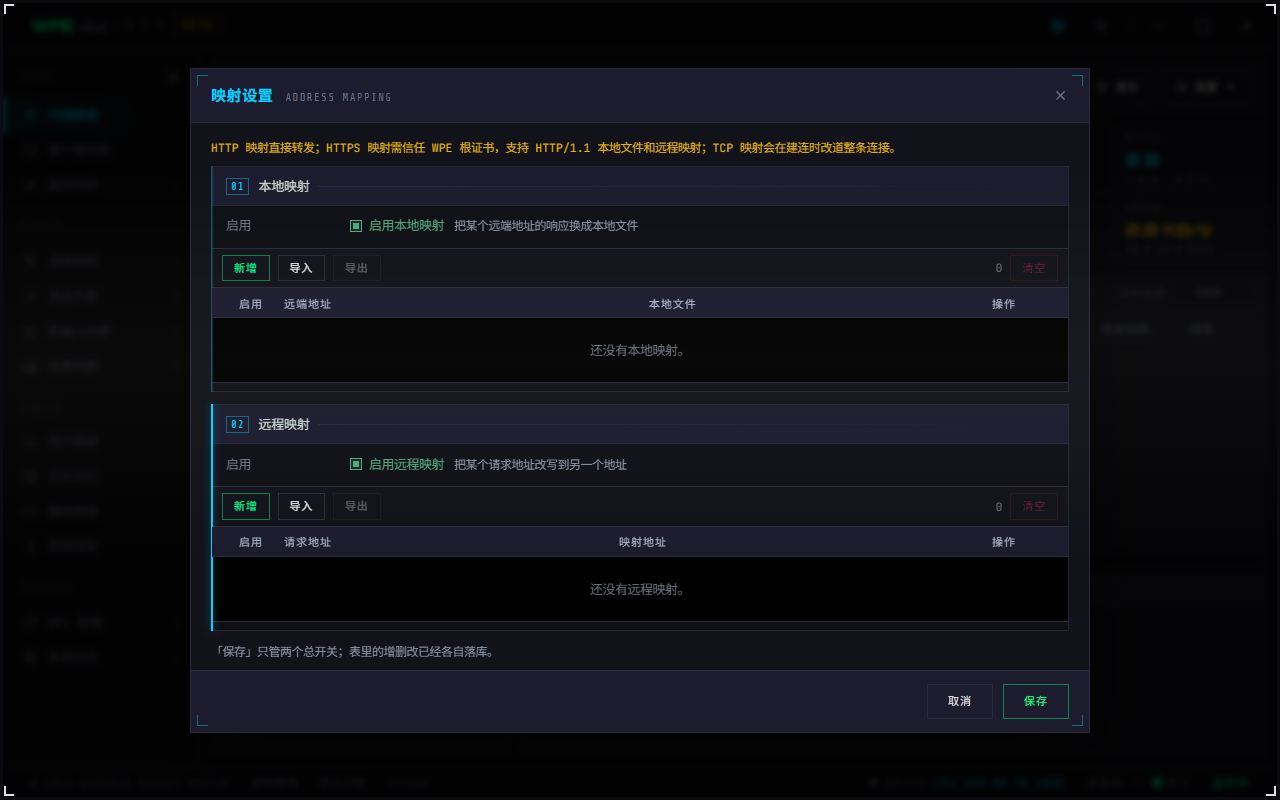Click 导入 in the 本地映射 section

pyautogui.click(x=301, y=268)
